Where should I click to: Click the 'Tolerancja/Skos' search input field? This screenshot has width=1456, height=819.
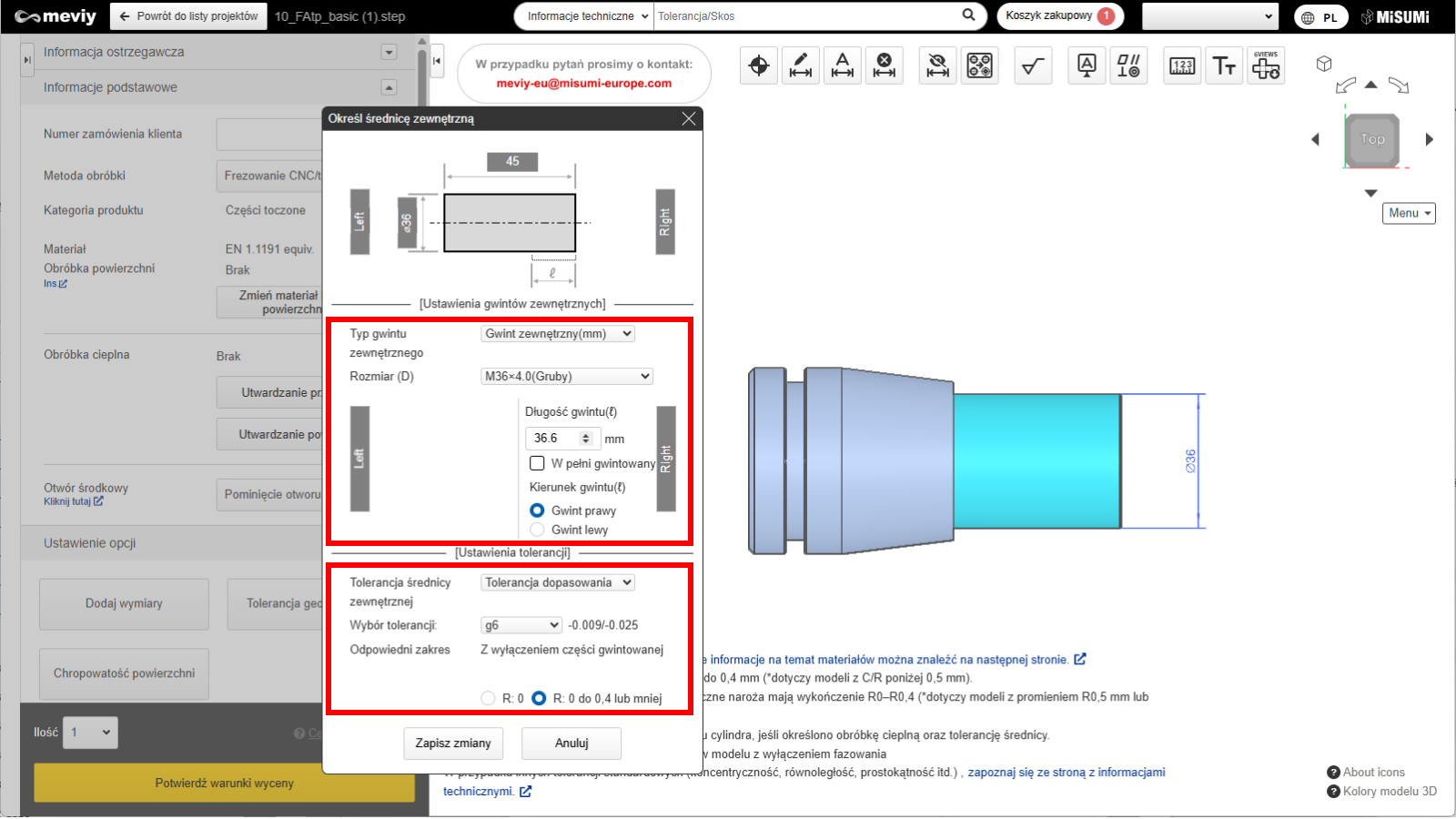coord(805,16)
